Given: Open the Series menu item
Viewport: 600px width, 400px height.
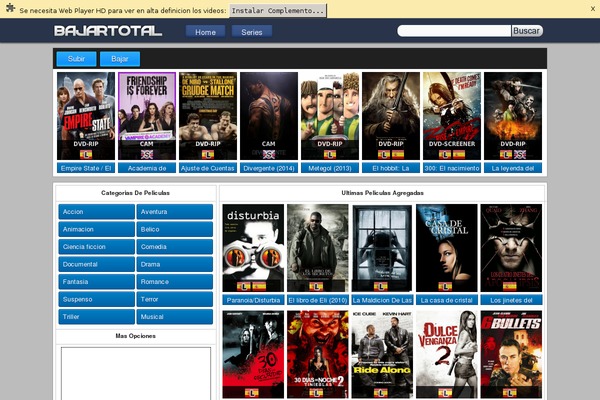Looking at the screenshot, I should point(252,32).
